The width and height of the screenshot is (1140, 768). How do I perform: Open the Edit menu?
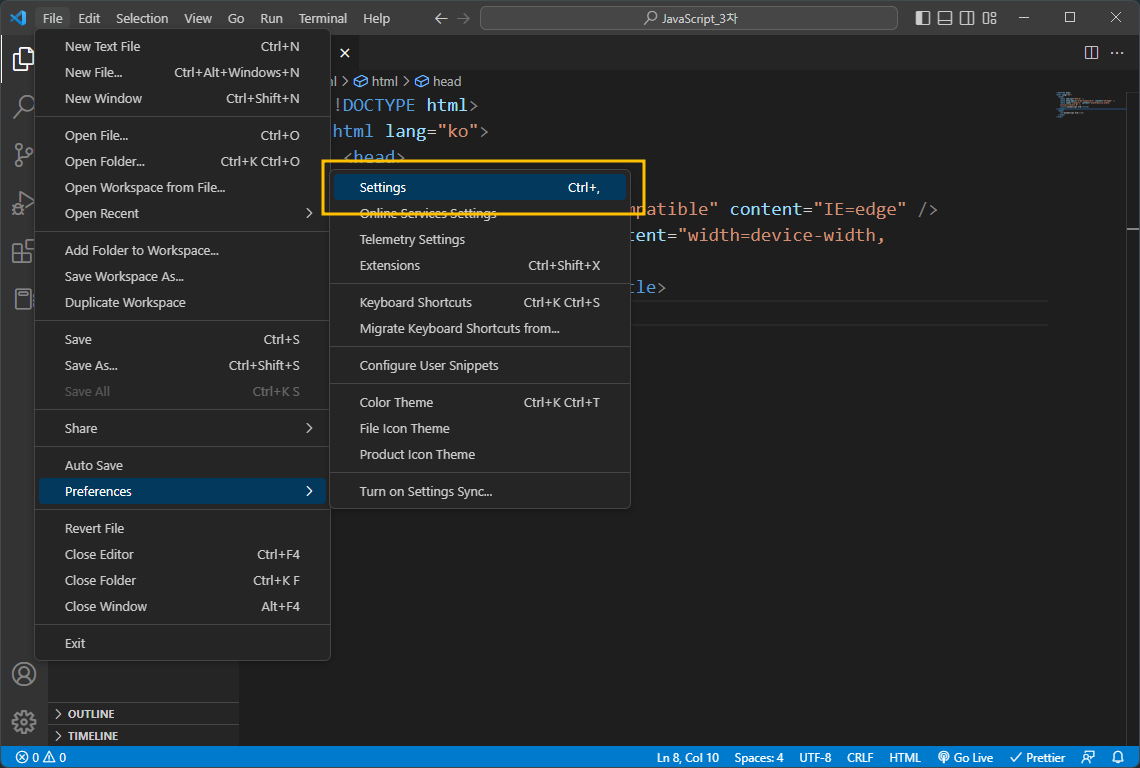(89, 18)
